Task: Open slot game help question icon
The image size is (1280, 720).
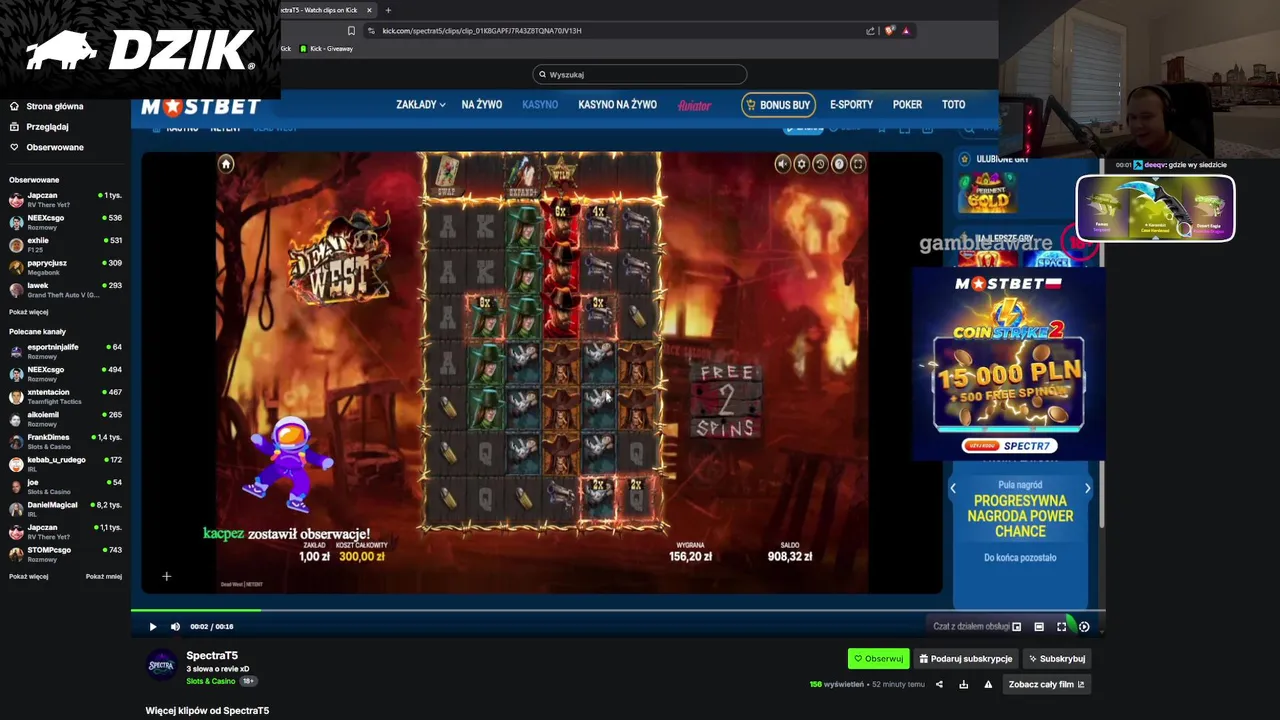Action: pyautogui.click(x=839, y=164)
